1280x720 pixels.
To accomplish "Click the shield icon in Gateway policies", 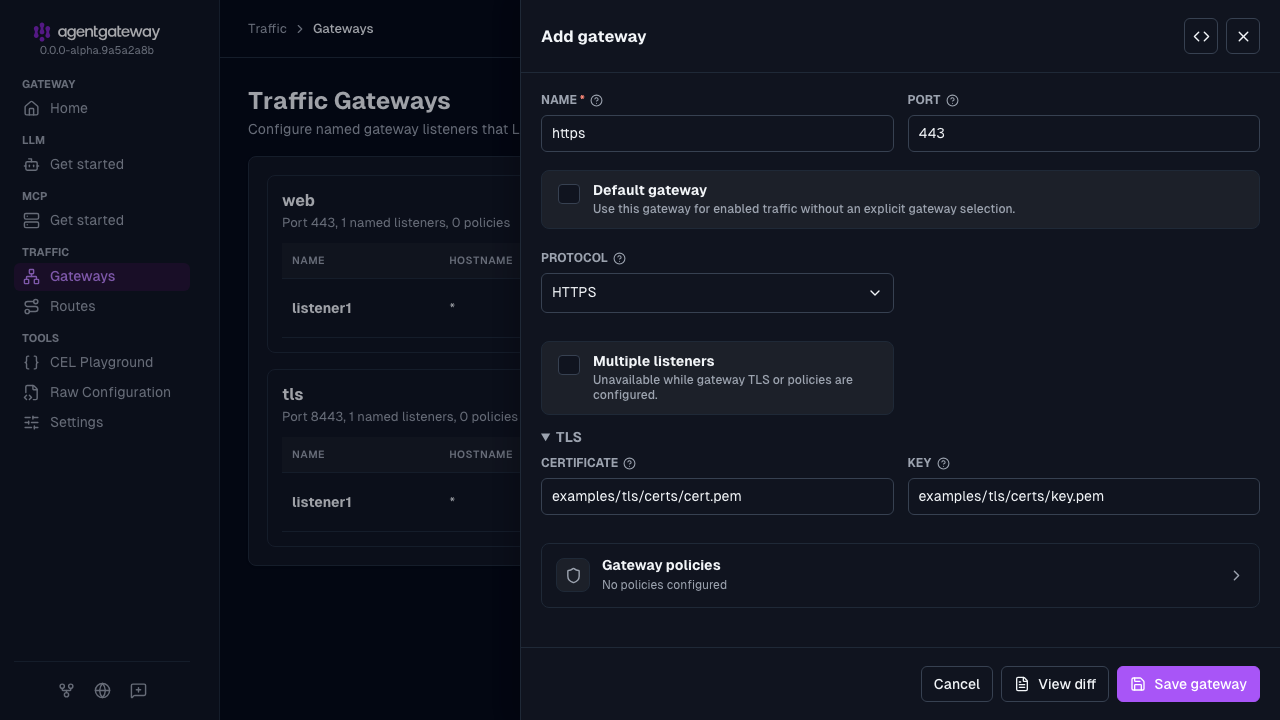I will click(x=573, y=575).
